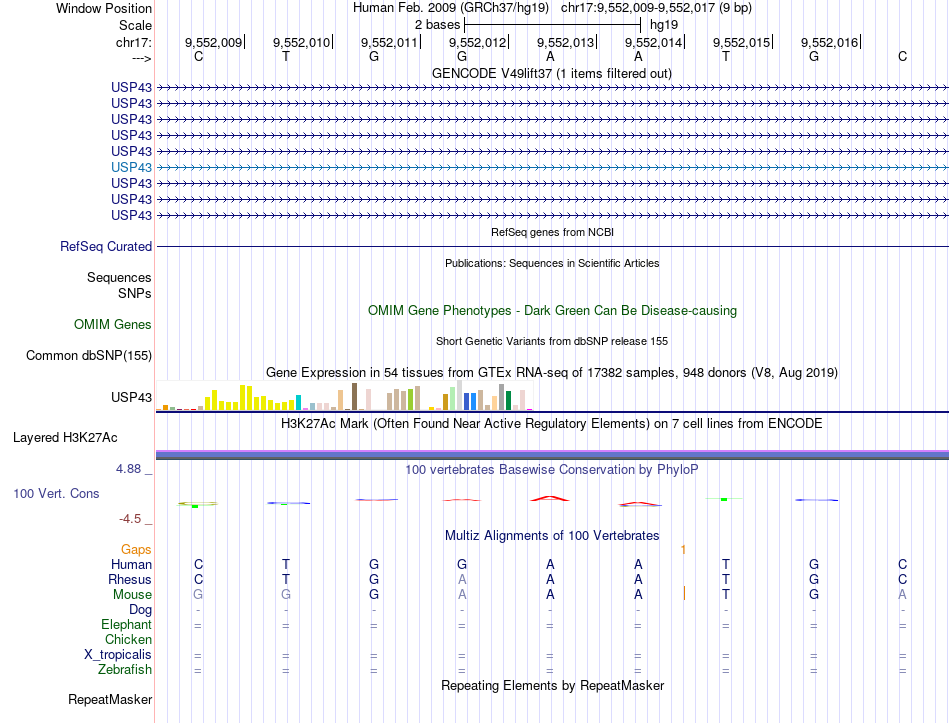Click the 4.88 PhyloP upper scale value
This screenshot has width=950, height=723.
[x=129, y=469]
